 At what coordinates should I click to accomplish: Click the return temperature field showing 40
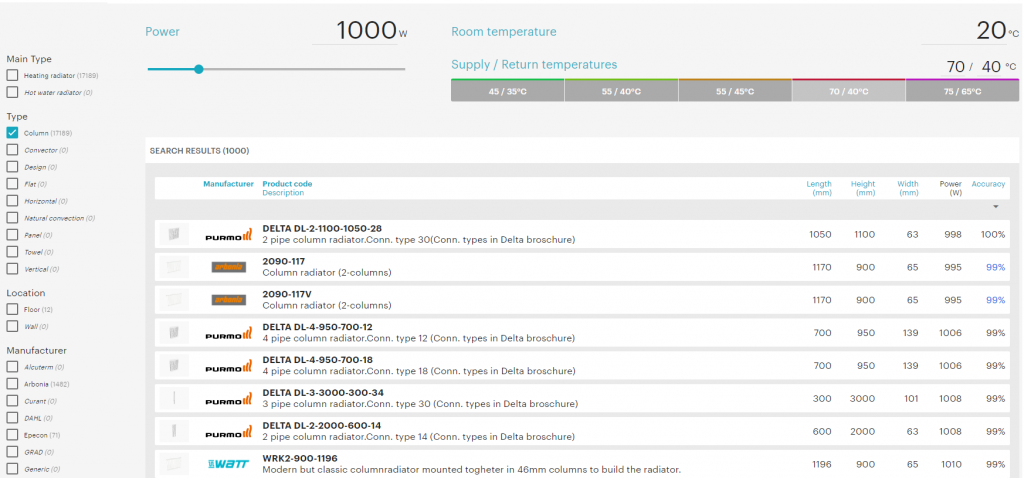point(989,67)
